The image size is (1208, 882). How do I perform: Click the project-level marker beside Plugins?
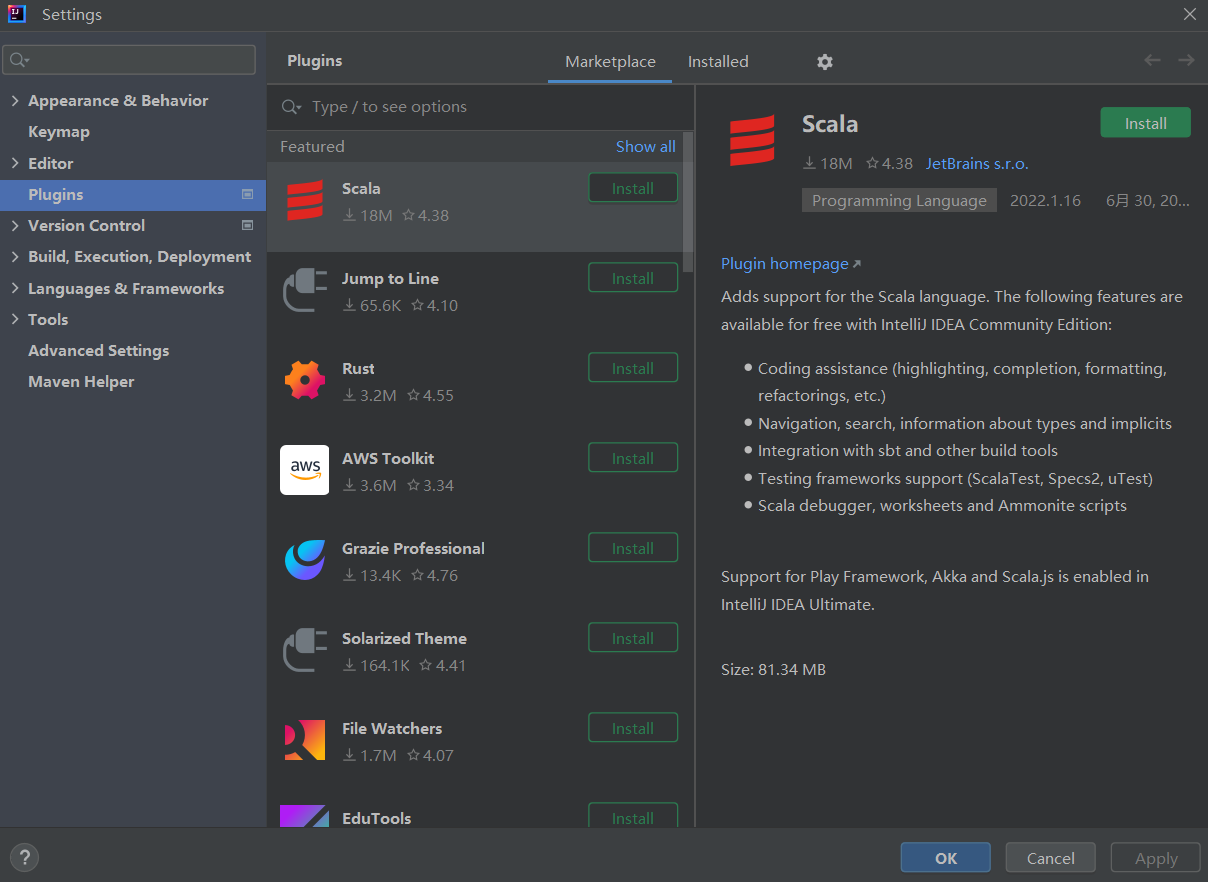coord(248,195)
